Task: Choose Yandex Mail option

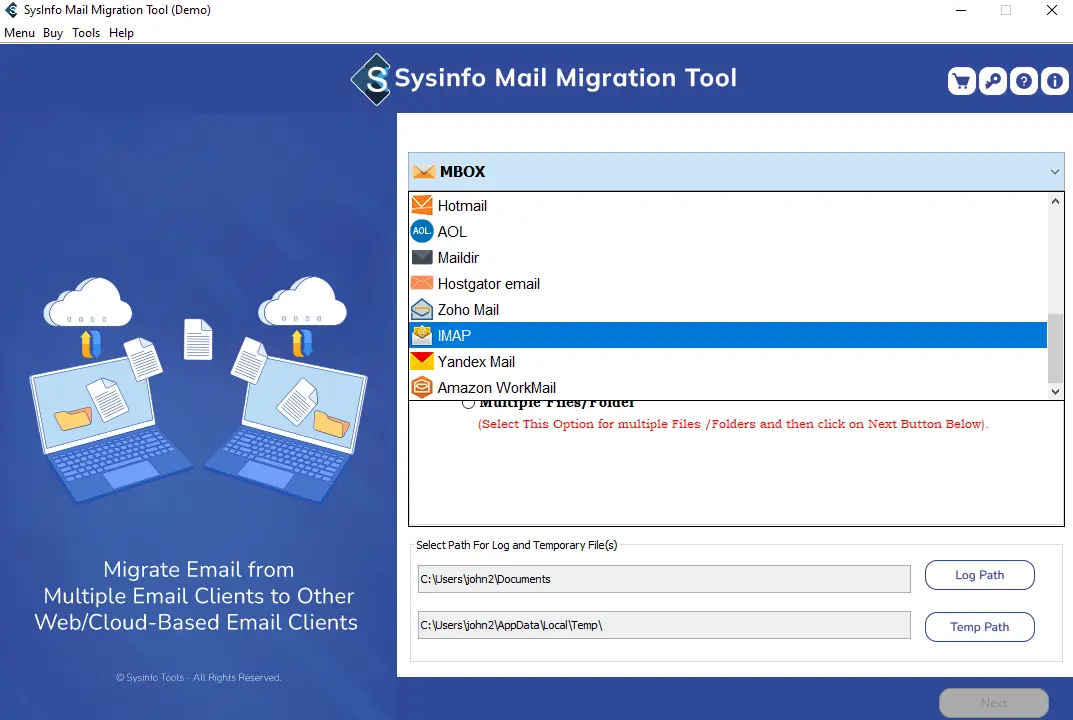Action: point(728,361)
